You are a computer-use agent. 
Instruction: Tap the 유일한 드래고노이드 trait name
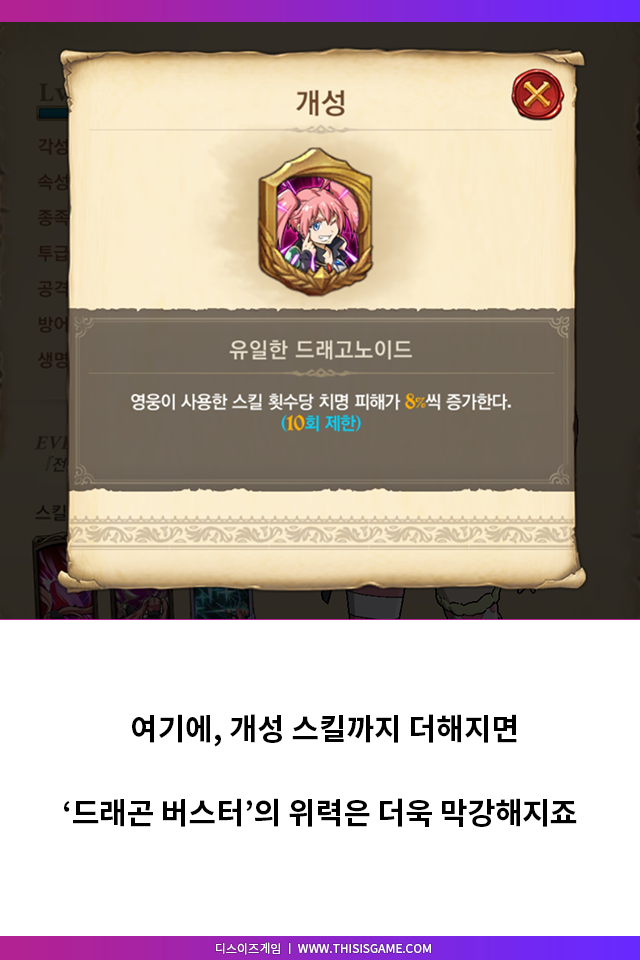point(320,350)
